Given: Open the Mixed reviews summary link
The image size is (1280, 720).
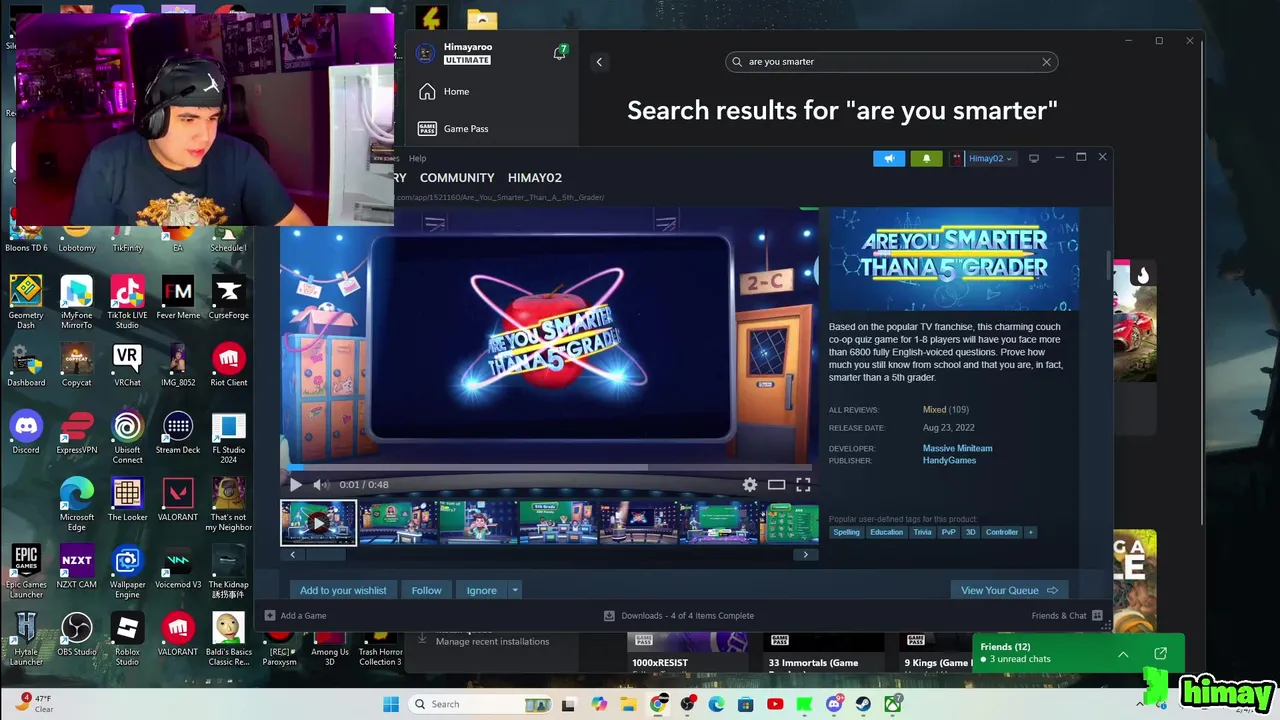Looking at the screenshot, I should (x=934, y=409).
